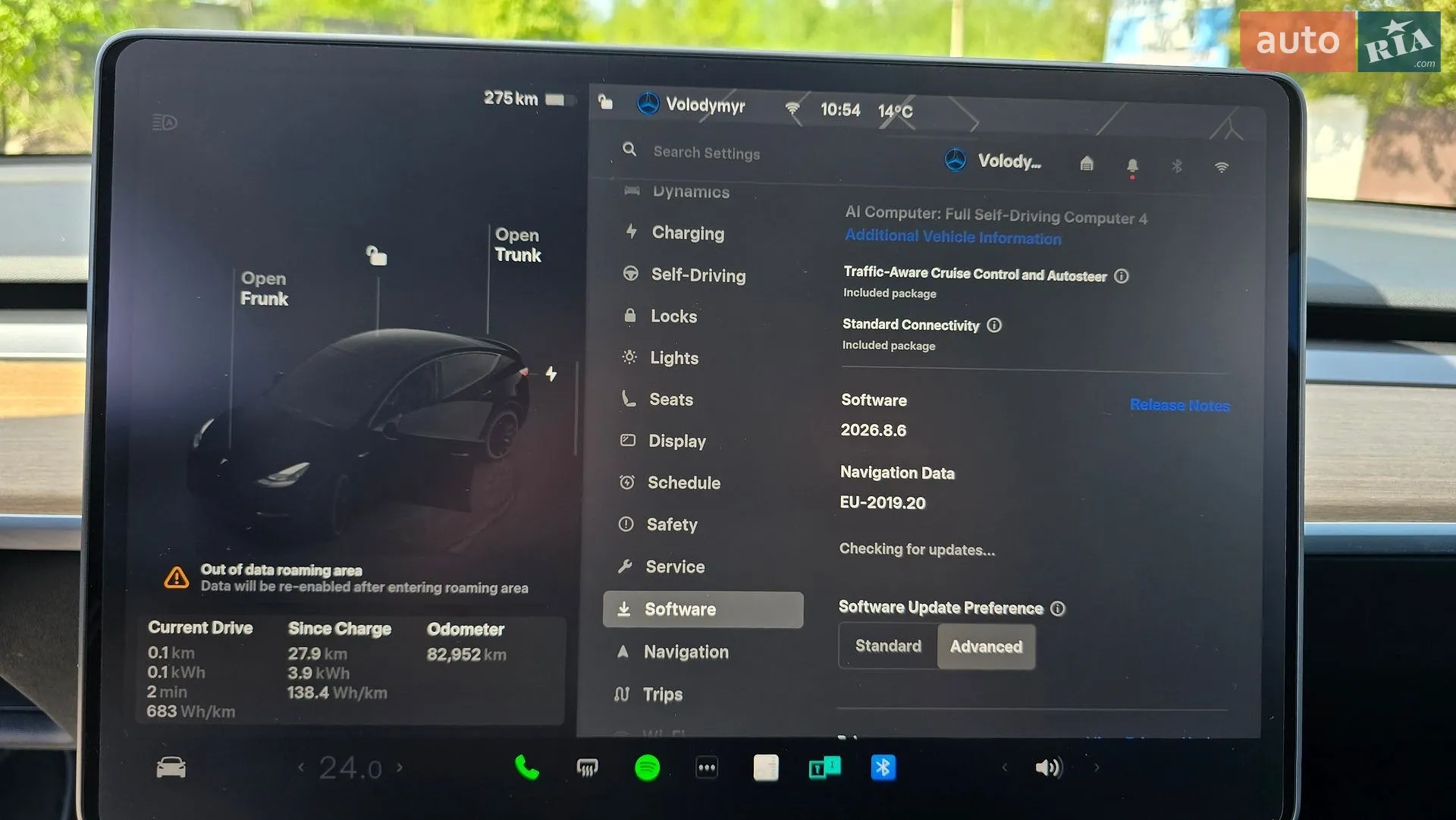The height and width of the screenshot is (820, 1456).
Task: Tap navigation data EU-2019.20
Action: [883, 502]
